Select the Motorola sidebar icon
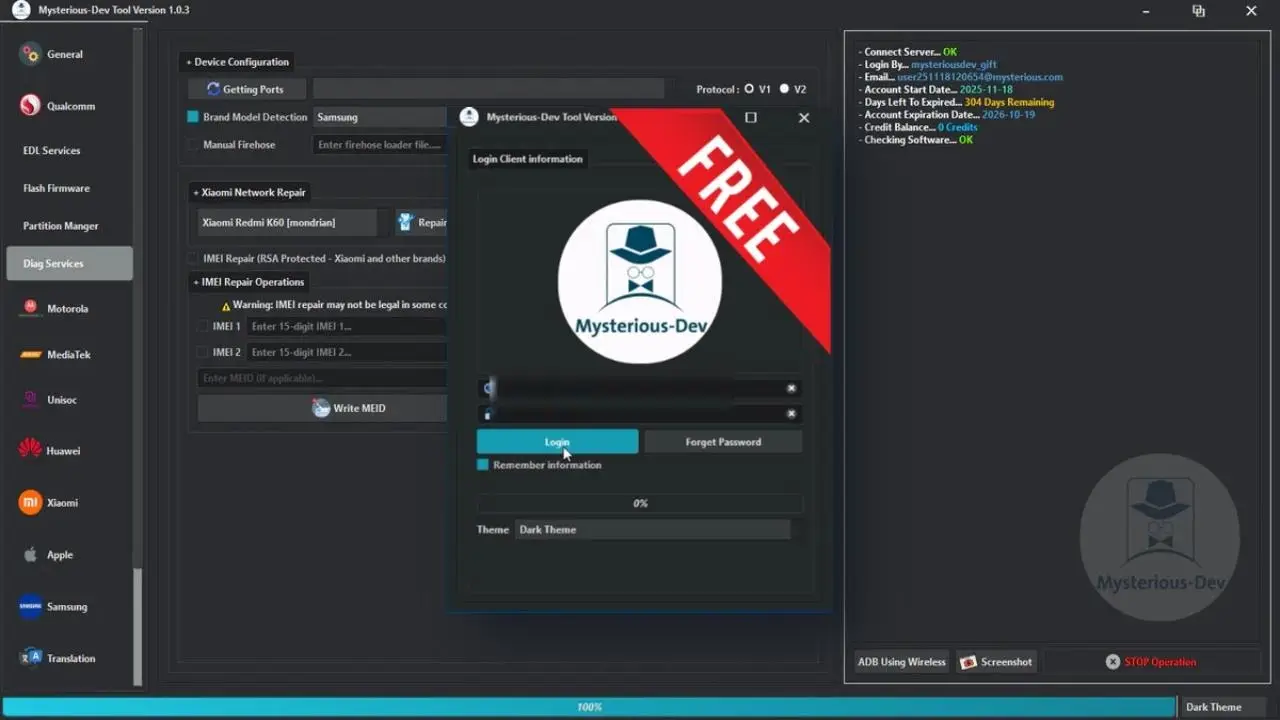Image resolution: width=1280 pixels, height=720 pixels. pos(30,309)
